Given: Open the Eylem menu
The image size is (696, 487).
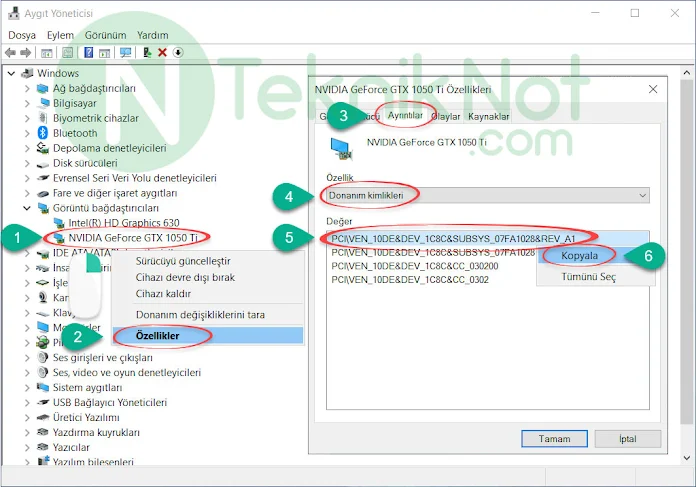Looking at the screenshot, I should 60,35.
